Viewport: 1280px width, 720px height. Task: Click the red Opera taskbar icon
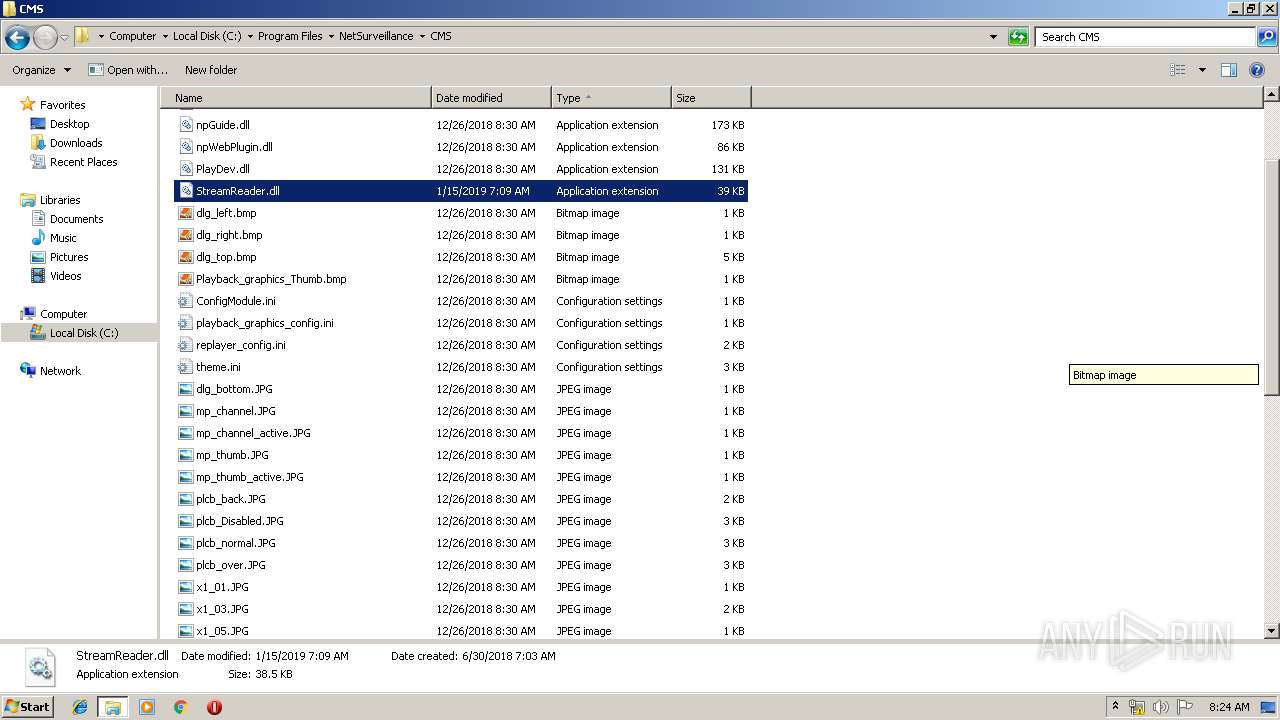(x=214, y=707)
